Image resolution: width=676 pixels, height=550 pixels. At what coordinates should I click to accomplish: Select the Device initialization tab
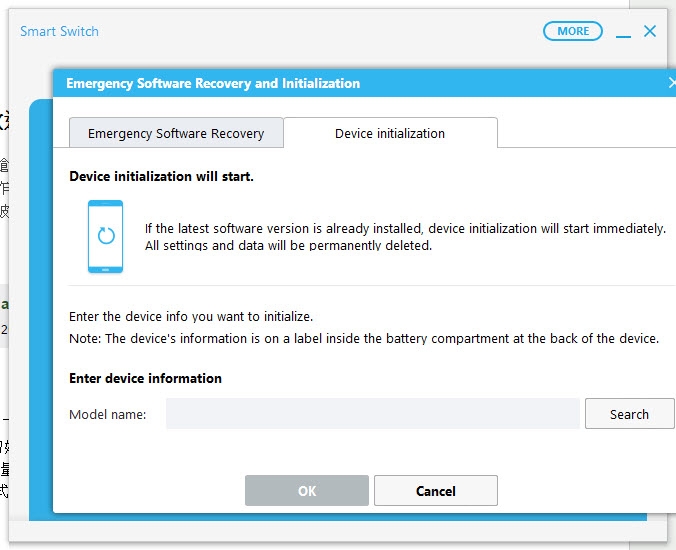(x=390, y=133)
